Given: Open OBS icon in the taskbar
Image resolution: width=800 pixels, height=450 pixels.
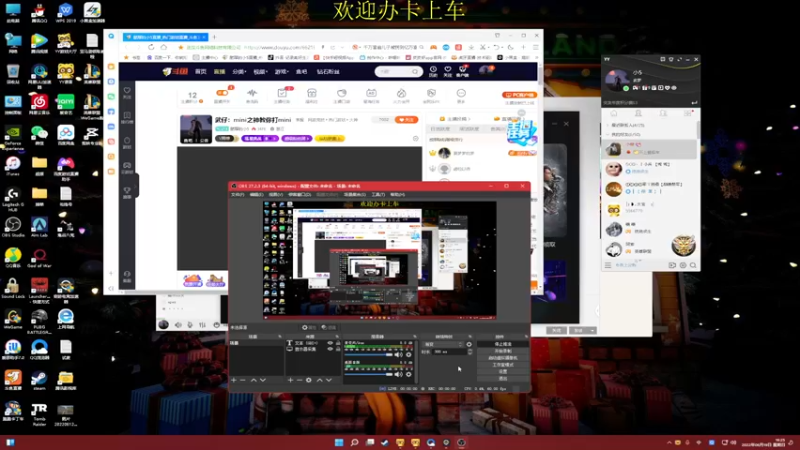Looking at the screenshot, I should (461, 442).
